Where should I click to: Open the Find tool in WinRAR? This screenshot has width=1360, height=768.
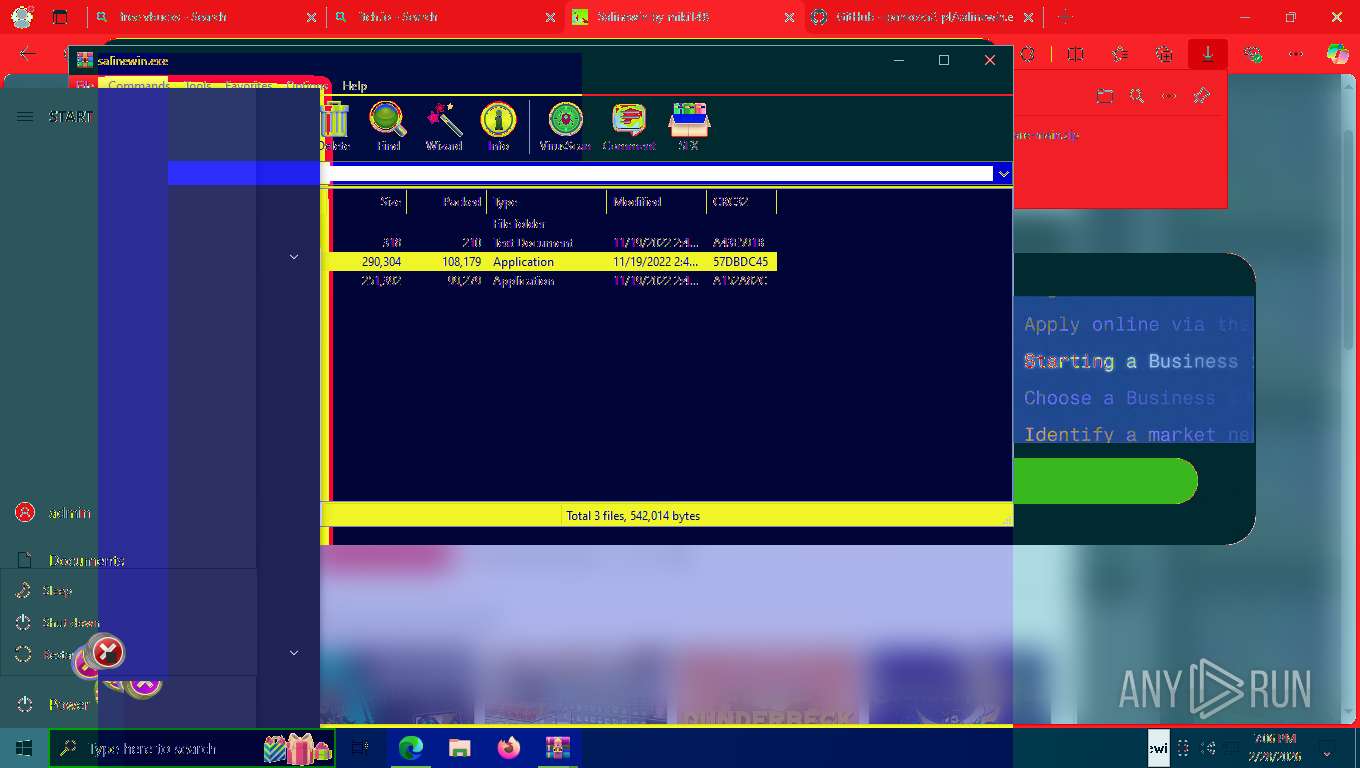[x=388, y=126]
